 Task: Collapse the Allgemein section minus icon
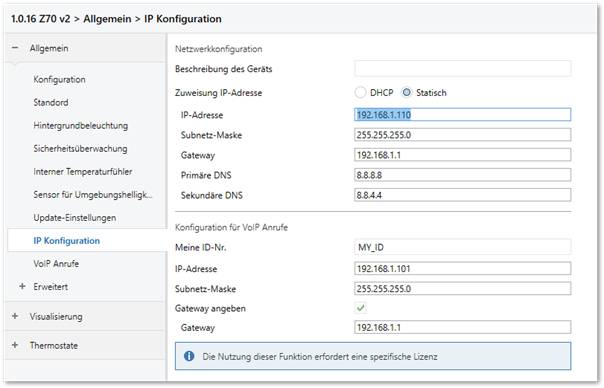click(x=15, y=48)
